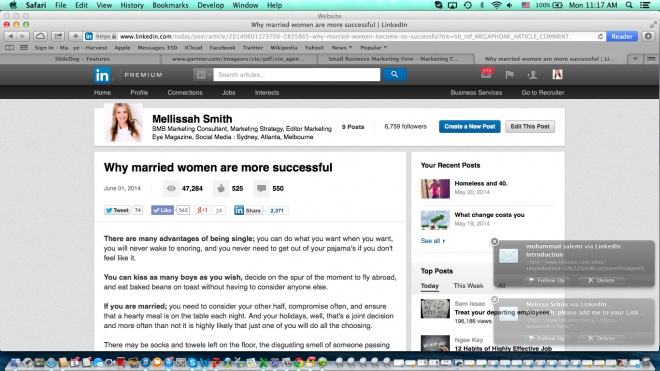Screen dimensions: 660x371
Task: Dismiss the Melissa Schilo notification
Action: click(495, 299)
